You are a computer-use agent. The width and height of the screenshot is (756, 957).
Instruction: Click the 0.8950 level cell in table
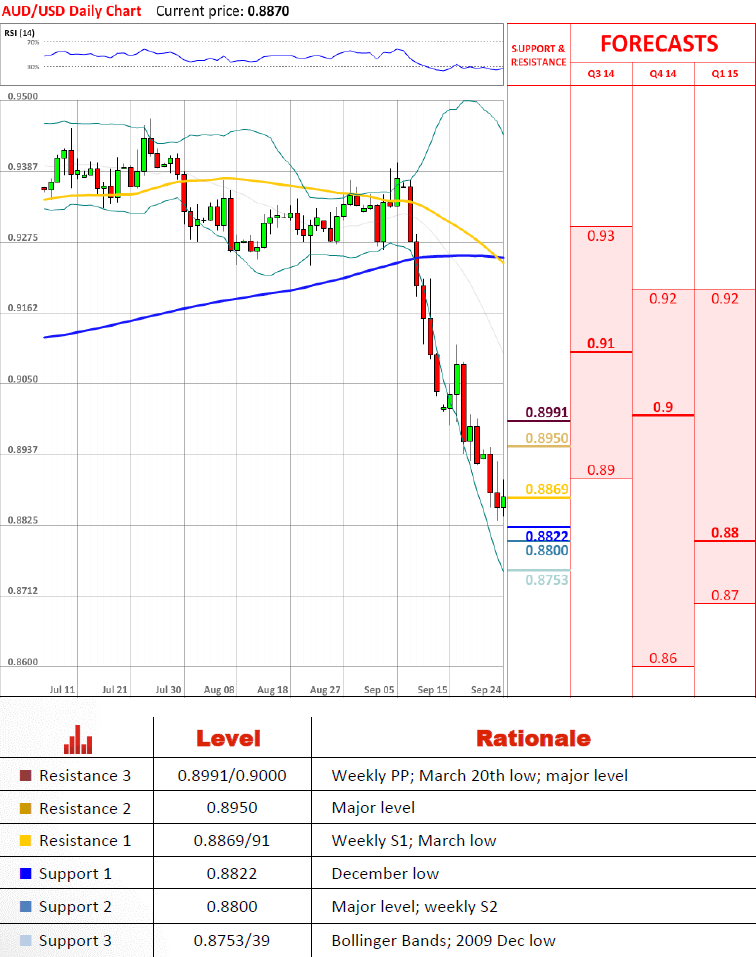(232, 808)
